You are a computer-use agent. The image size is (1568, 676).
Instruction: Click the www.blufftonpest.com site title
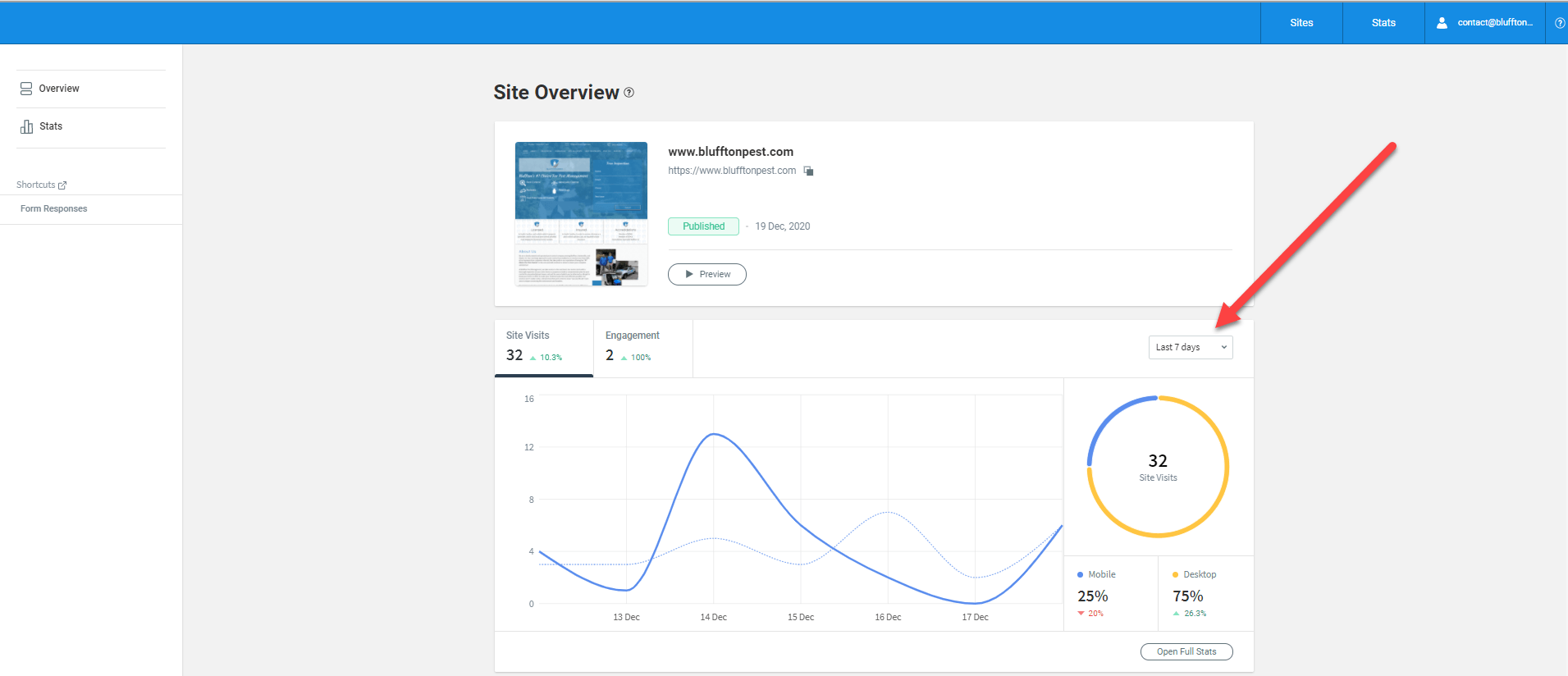pyautogui.click(x=730, y=152)
